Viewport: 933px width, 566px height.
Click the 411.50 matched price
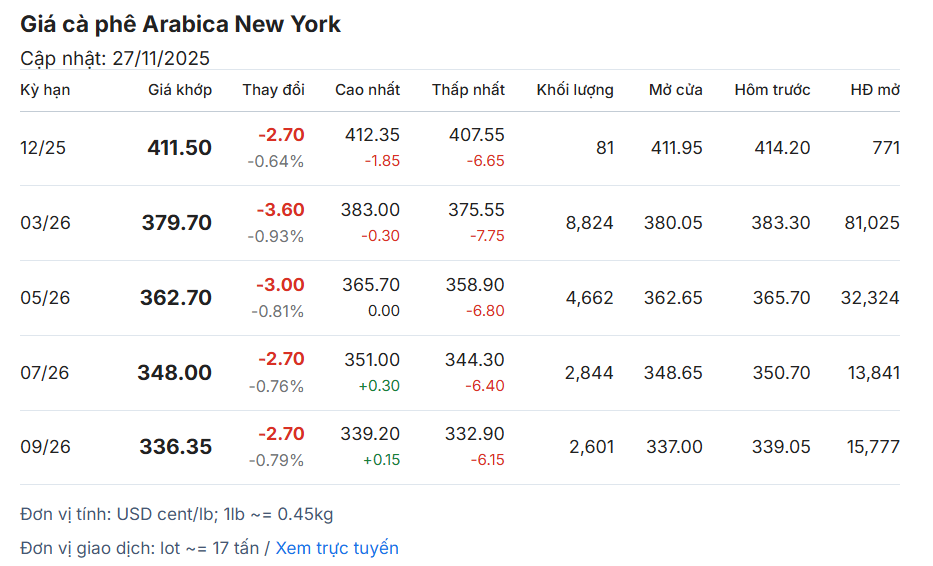[180, 148]
